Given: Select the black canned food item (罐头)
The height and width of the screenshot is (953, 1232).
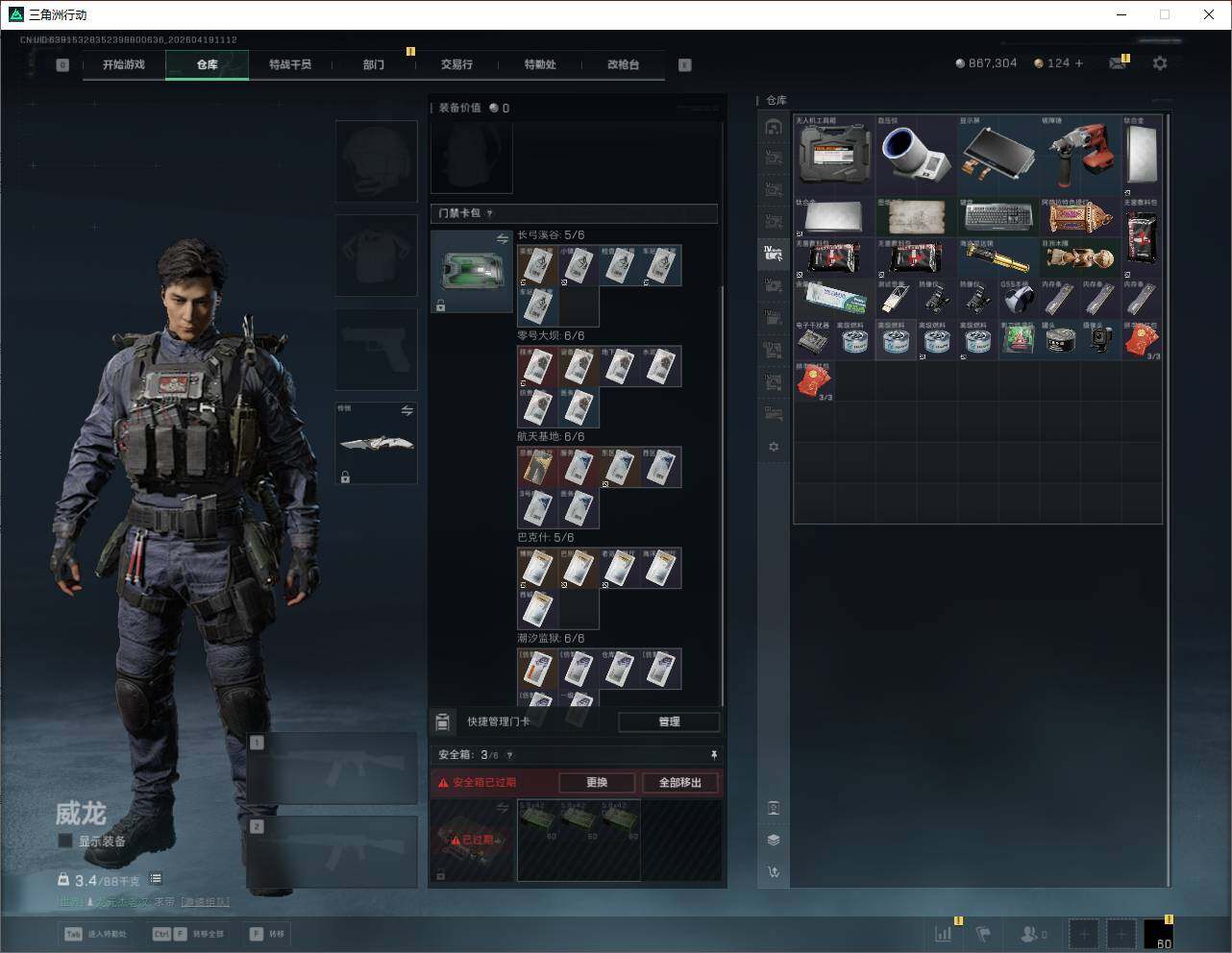Looking at the screenshot, I should point(1060,339).
